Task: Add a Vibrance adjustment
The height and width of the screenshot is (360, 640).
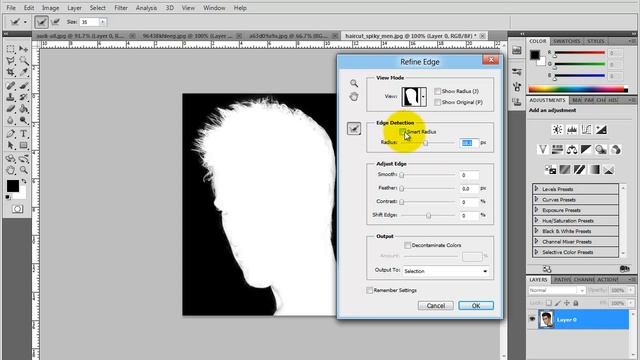Action: click(542, 150)
